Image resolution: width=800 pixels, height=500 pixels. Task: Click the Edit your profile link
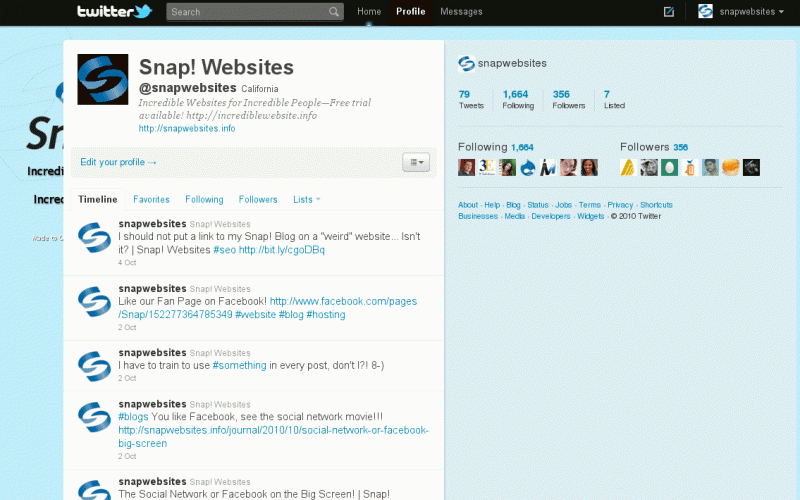[118, 162]
